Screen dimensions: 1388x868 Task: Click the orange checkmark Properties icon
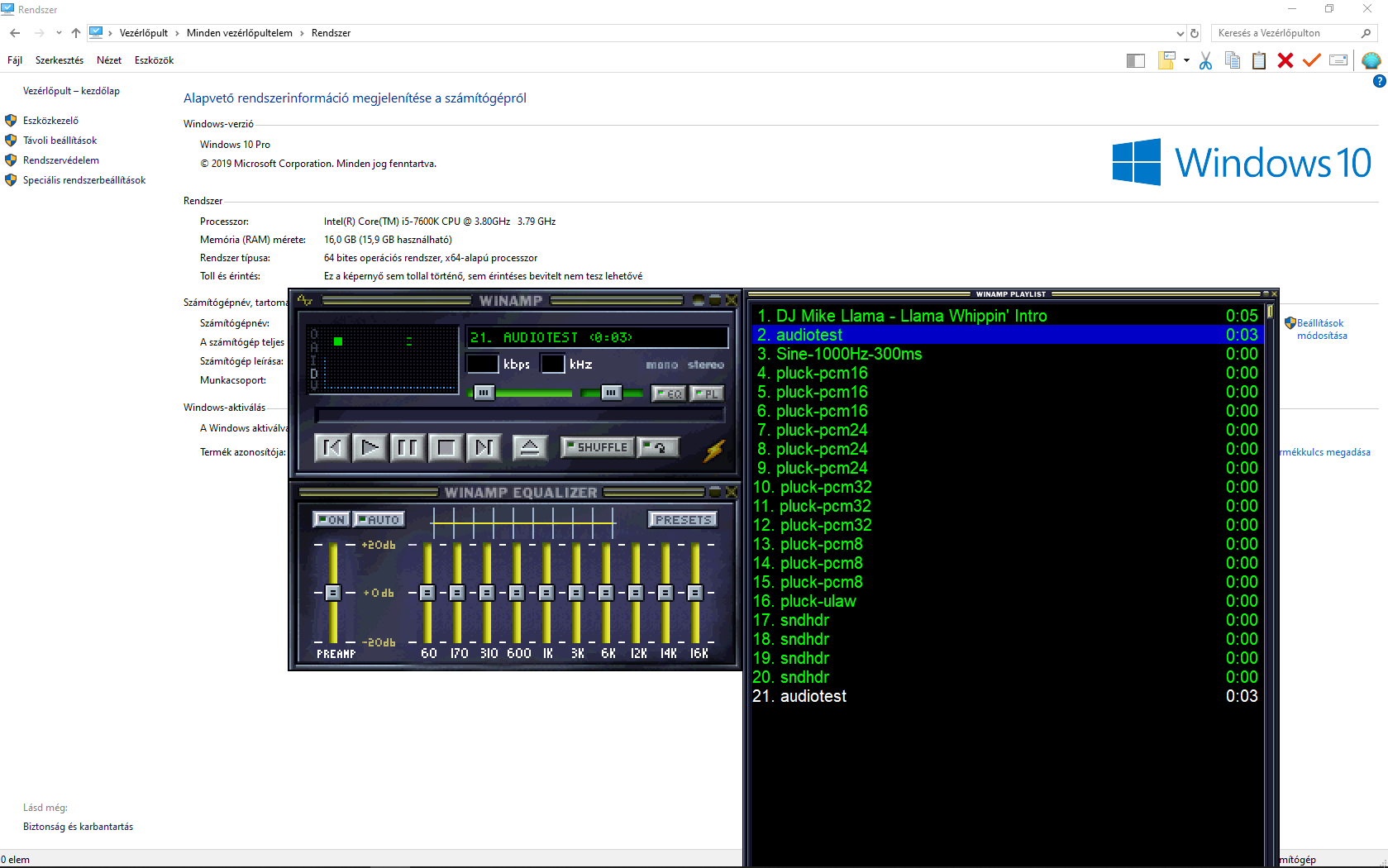click(1312, 60)
